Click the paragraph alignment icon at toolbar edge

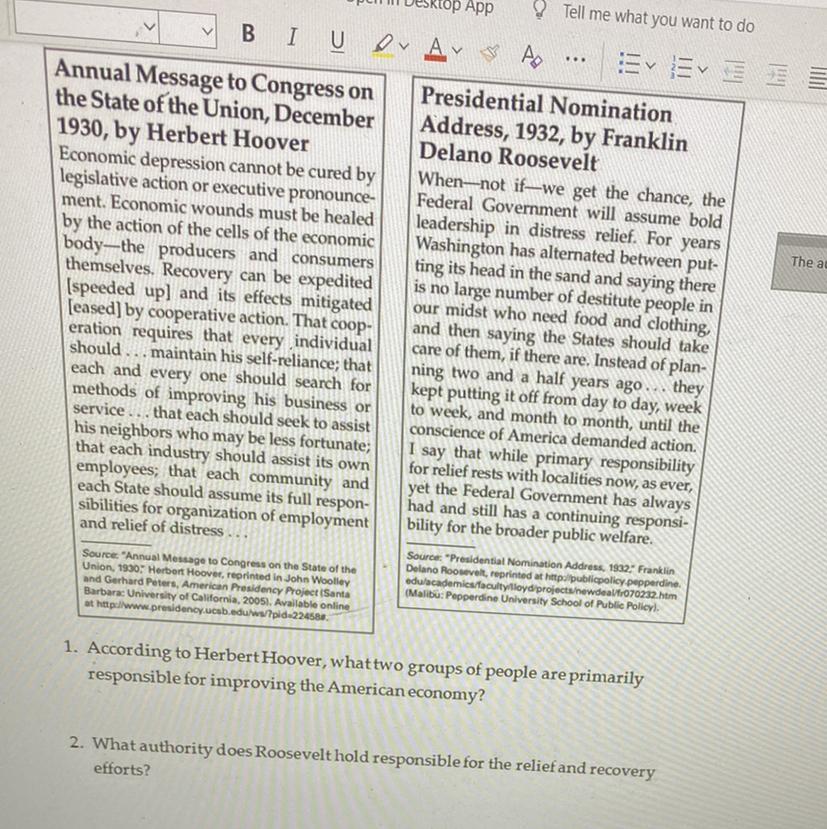click(817, 78)
